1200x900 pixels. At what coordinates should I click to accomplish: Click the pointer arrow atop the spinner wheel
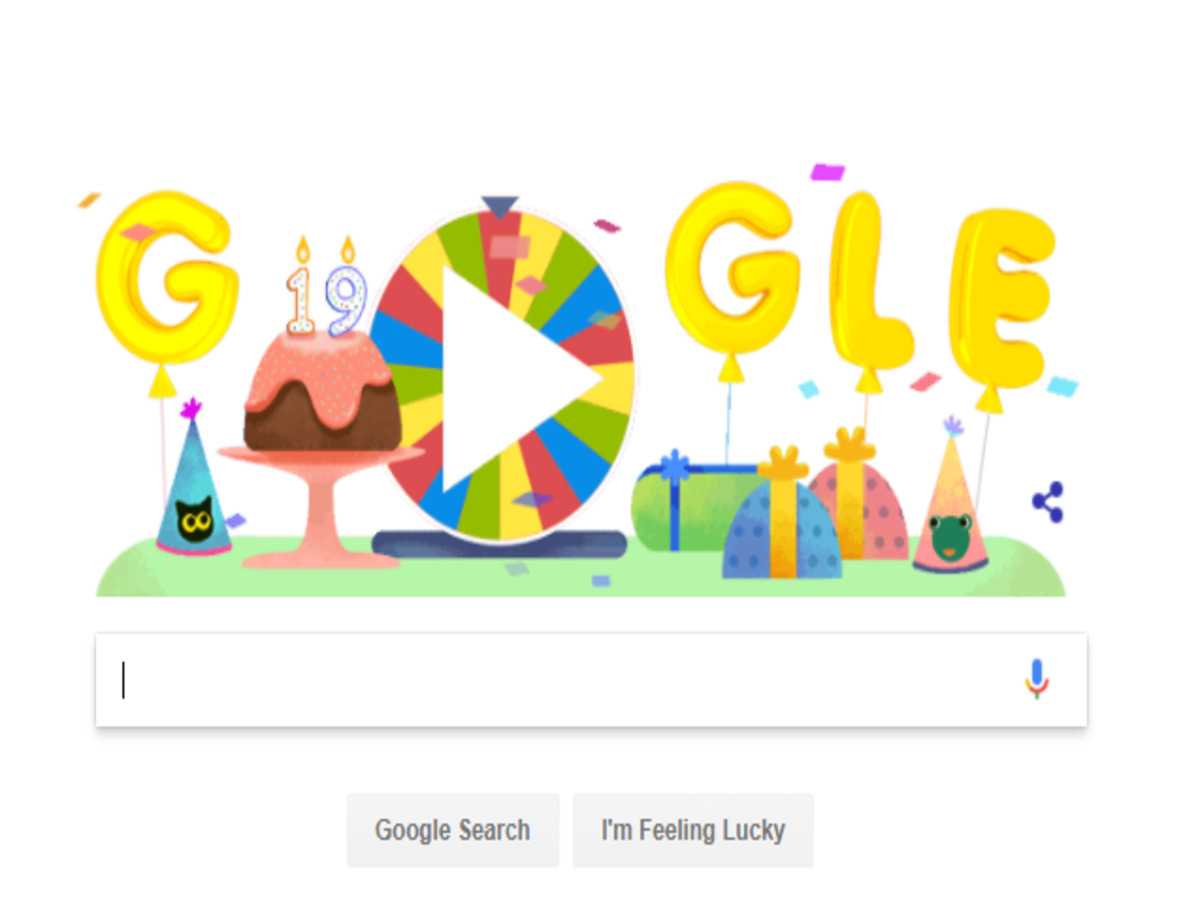[x=499, y=207]
